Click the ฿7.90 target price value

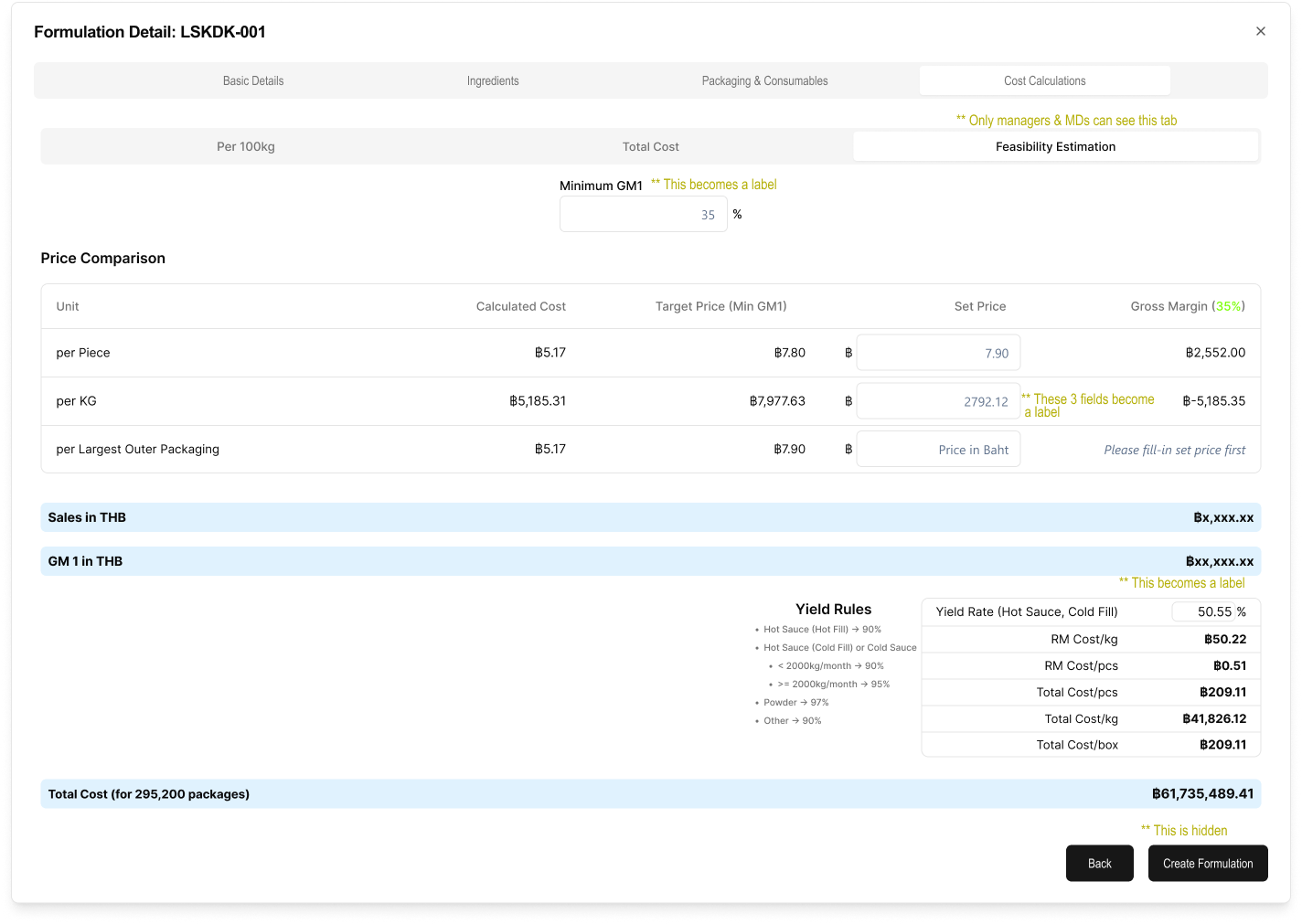789,449
